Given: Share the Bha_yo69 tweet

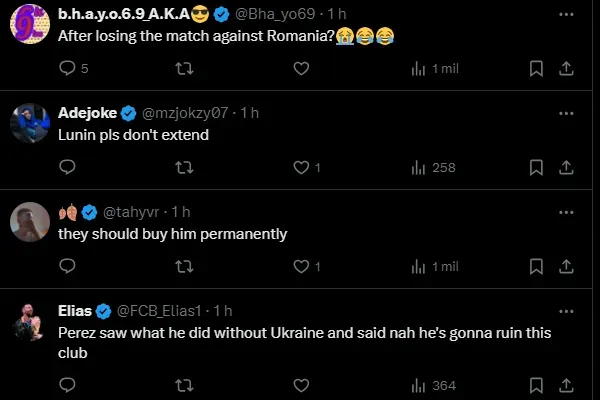Looking at the screenshot, I should pos(565,69).
